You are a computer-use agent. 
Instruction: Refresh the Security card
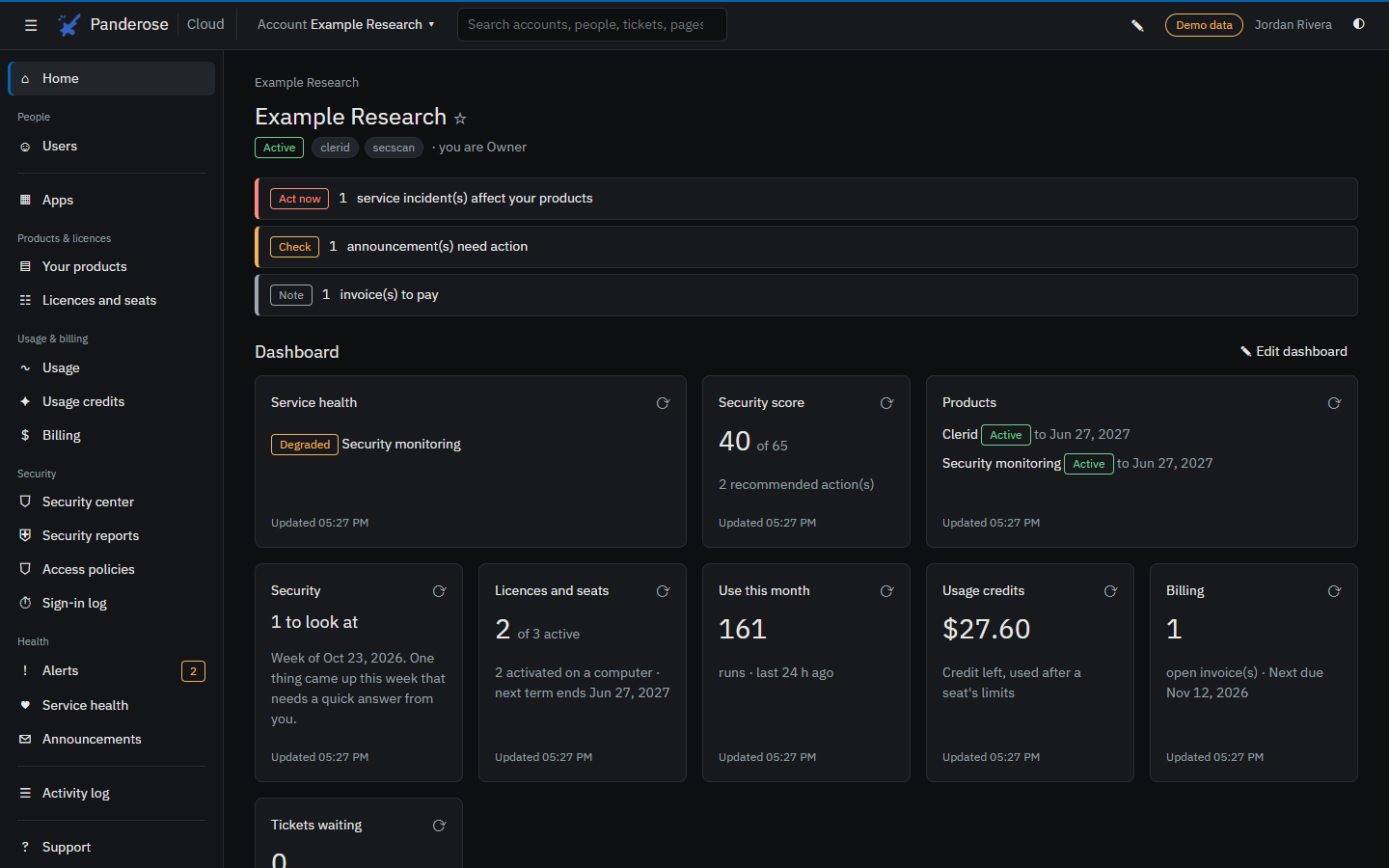point(439,591)
